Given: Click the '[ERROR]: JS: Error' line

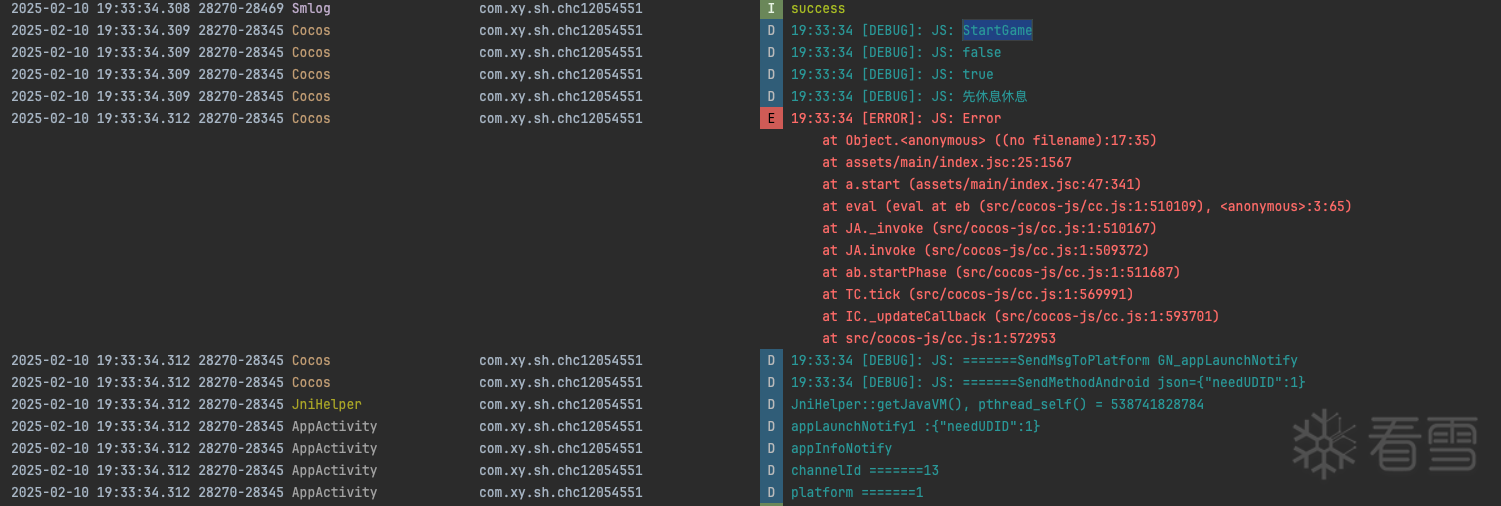Looking at the screenshot, I should pos(896,118).
